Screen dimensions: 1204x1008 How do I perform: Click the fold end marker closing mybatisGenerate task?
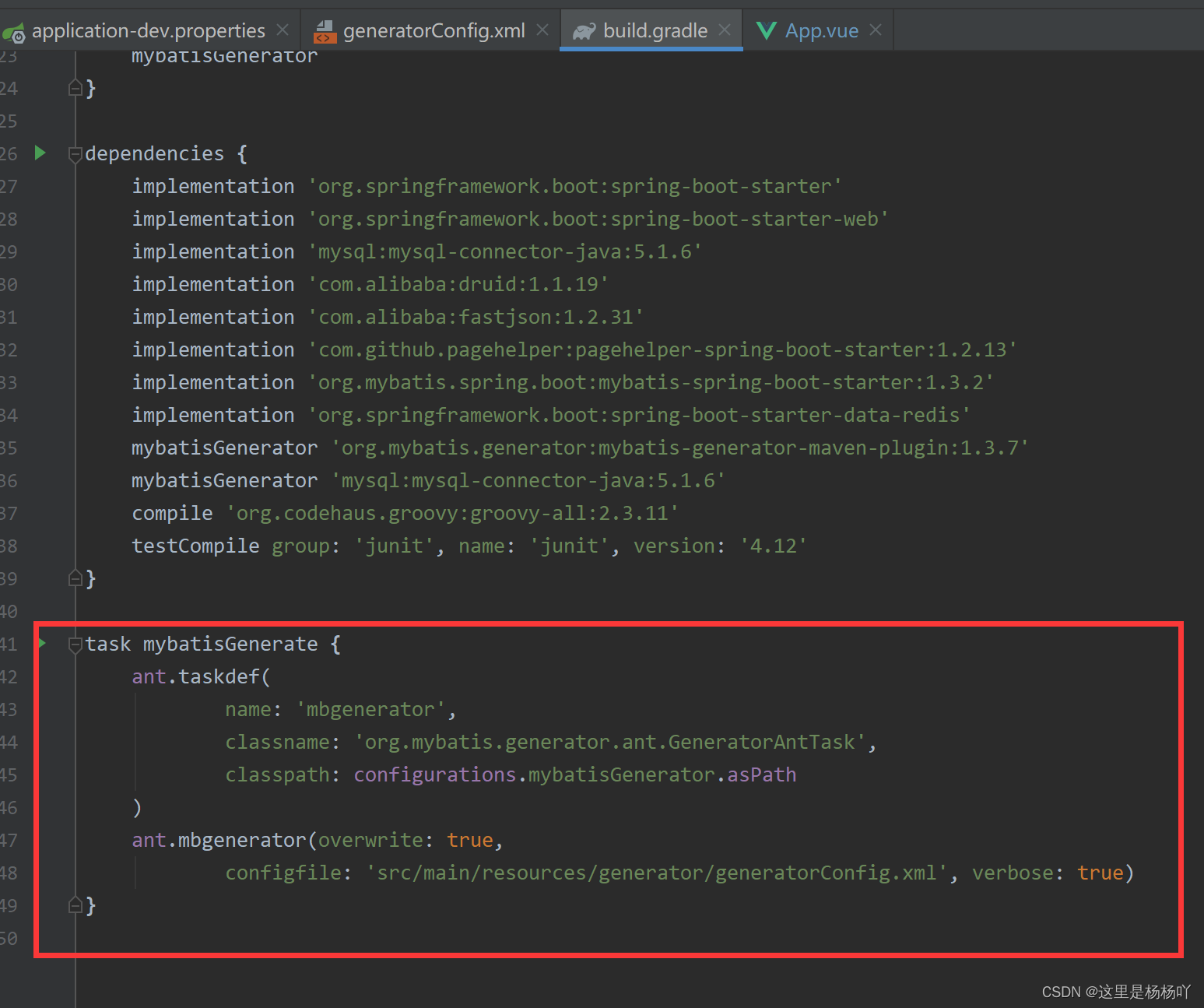(x=75, y=905)
